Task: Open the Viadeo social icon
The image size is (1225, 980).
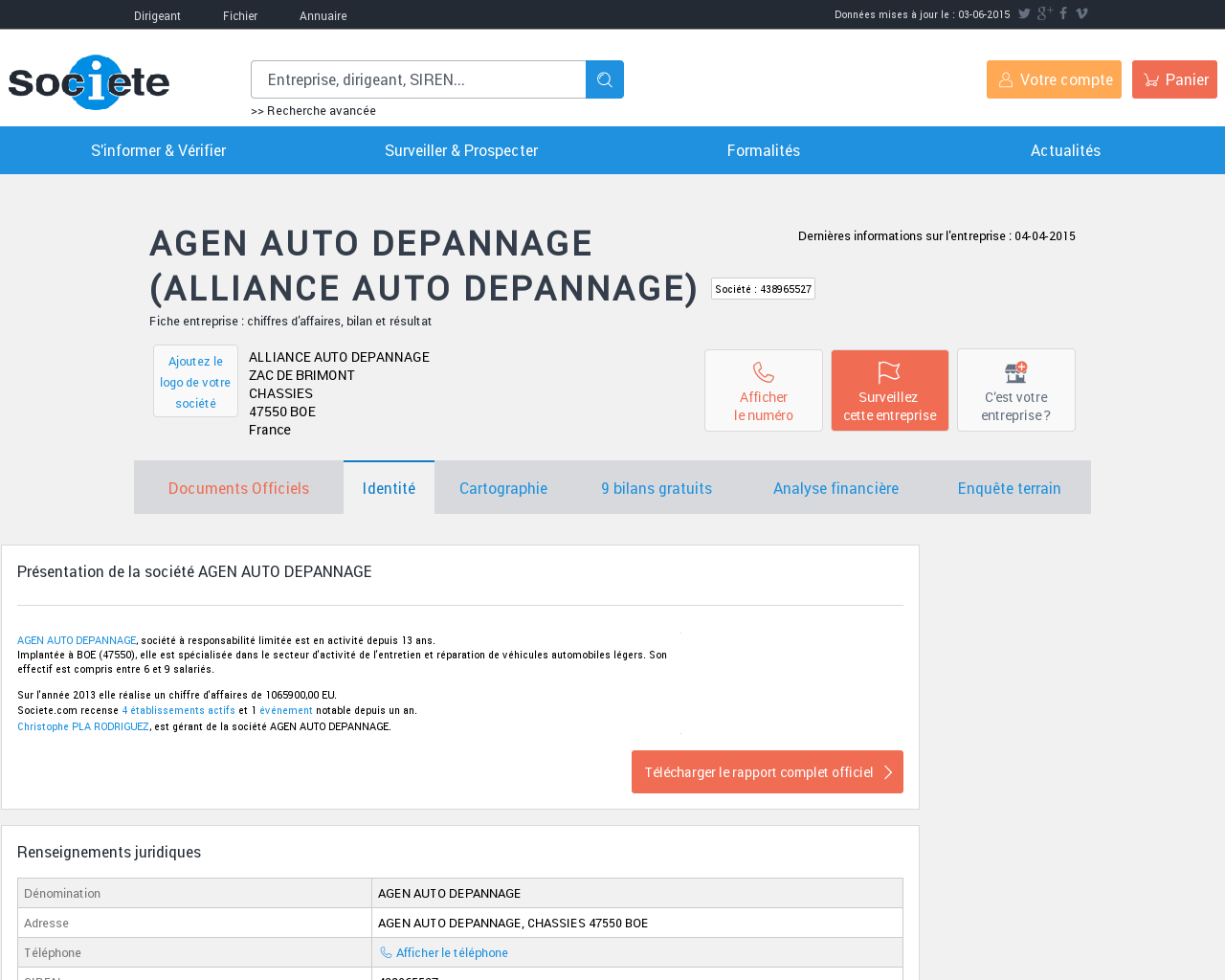Action: click(x=1081, y=13)
